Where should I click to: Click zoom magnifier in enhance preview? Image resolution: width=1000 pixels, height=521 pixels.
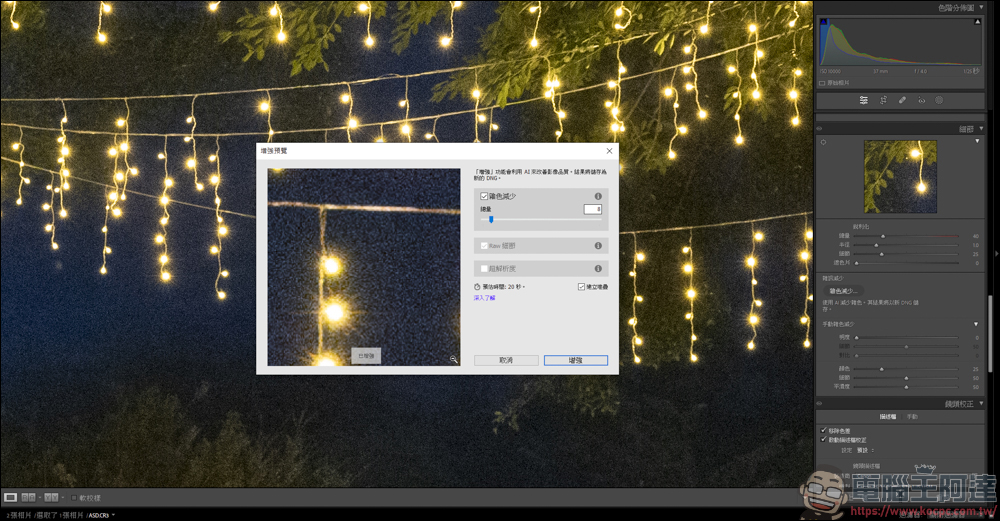click(453, 360)
